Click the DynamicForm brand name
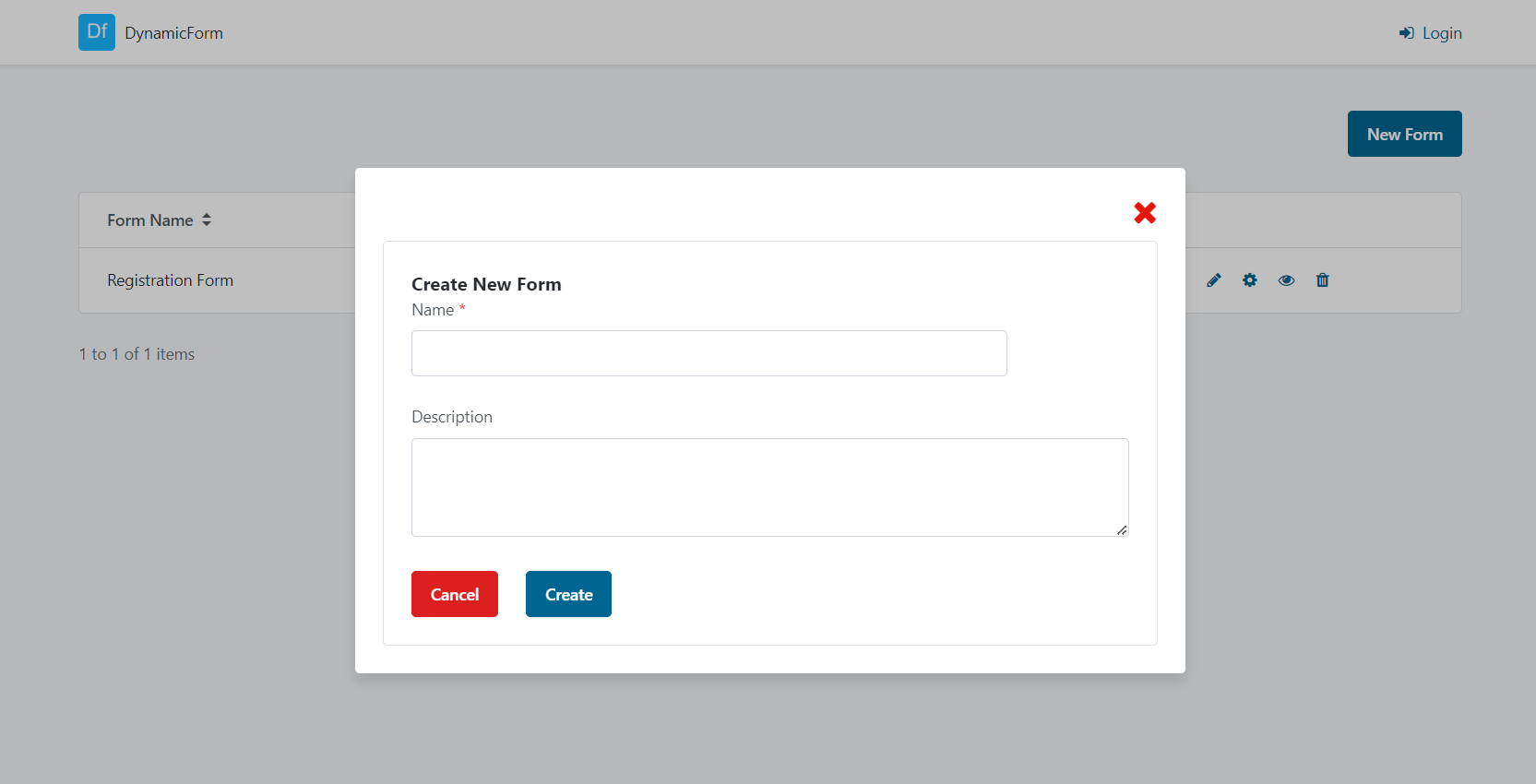1536x784 pixels. [174, 33]
